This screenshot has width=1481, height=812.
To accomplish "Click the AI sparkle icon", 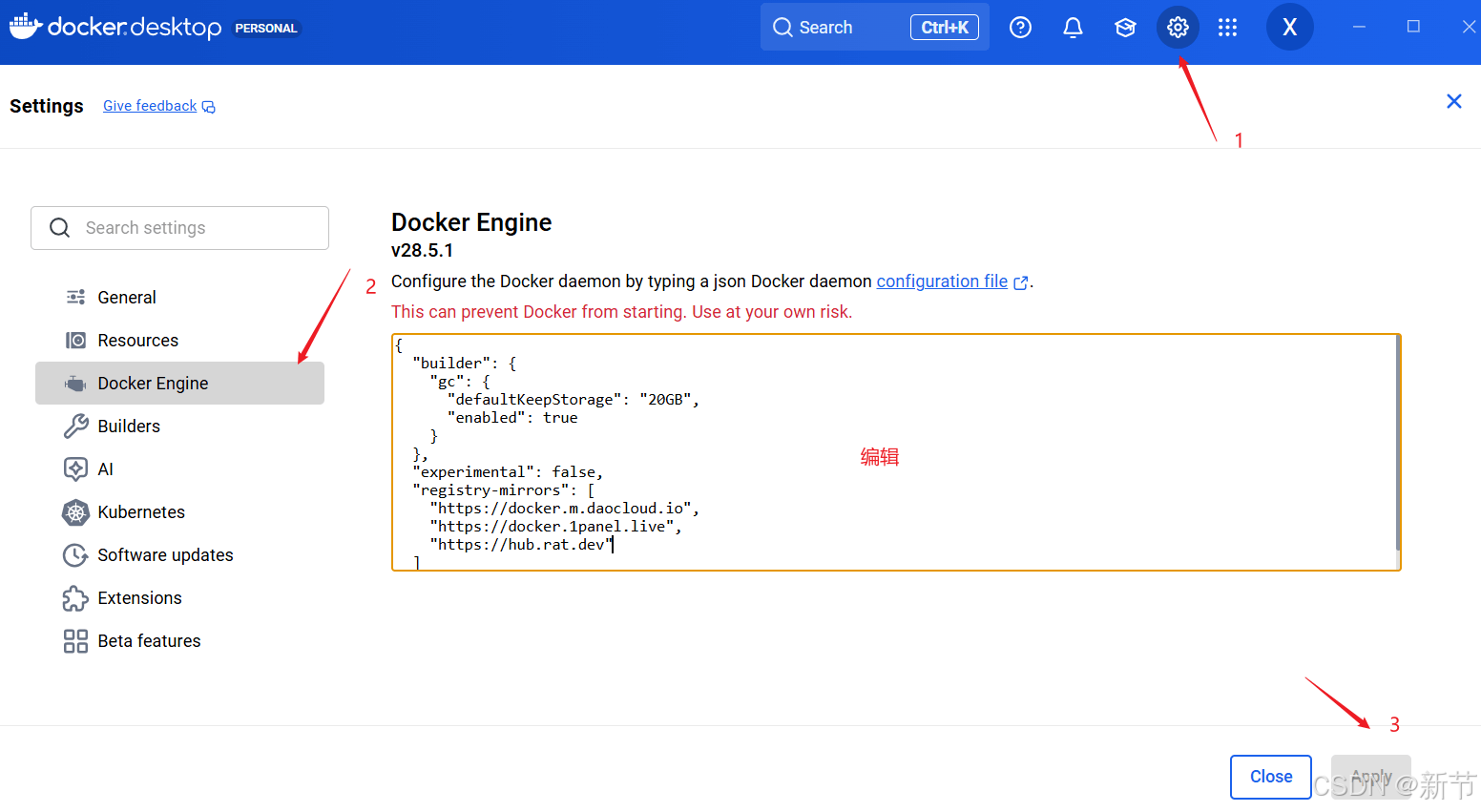I will tap(76, 469).
